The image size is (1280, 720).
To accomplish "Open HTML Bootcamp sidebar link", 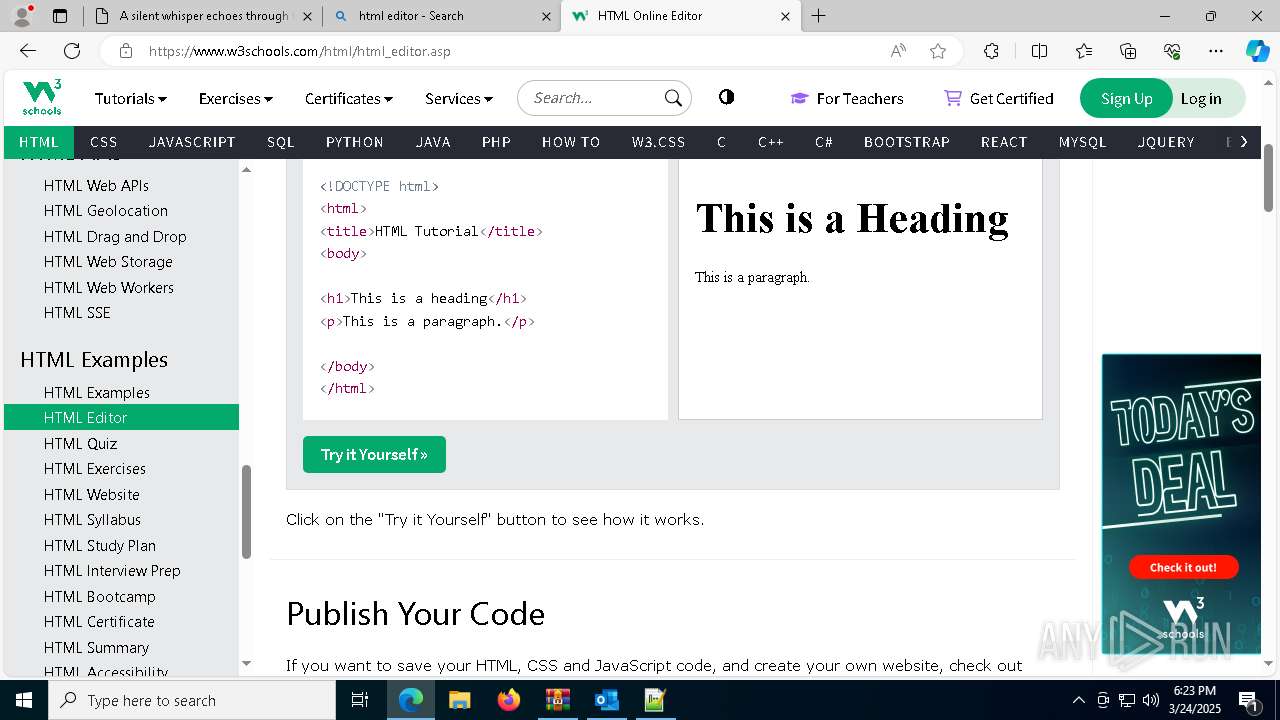I will coord(100,596).
